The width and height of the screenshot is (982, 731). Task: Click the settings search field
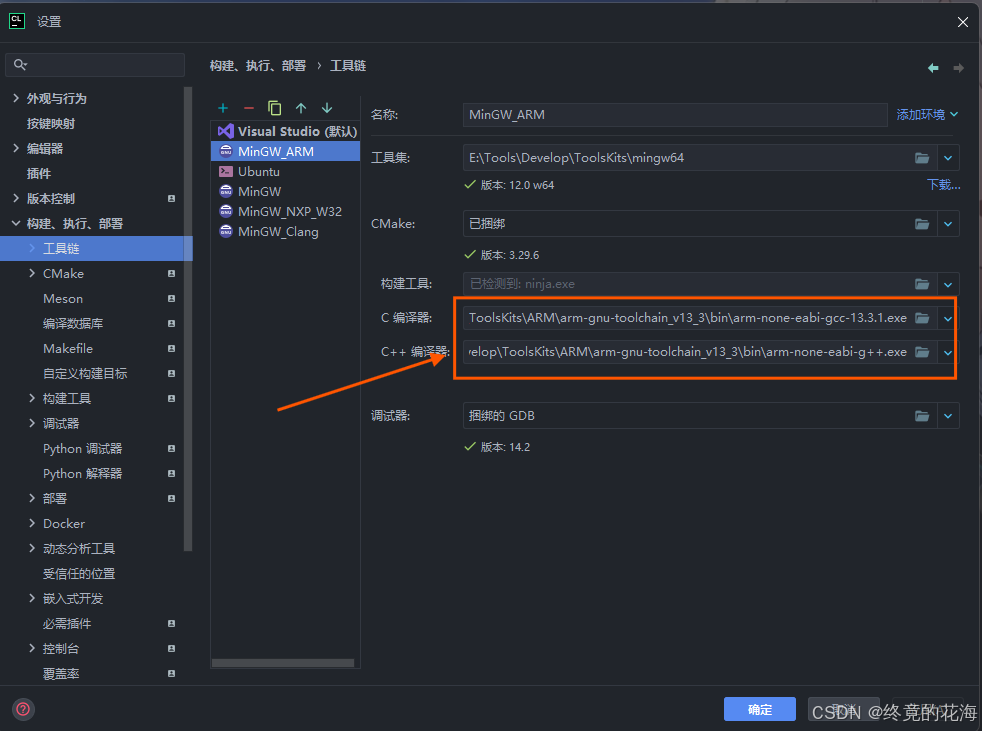[x=95, y=65]
